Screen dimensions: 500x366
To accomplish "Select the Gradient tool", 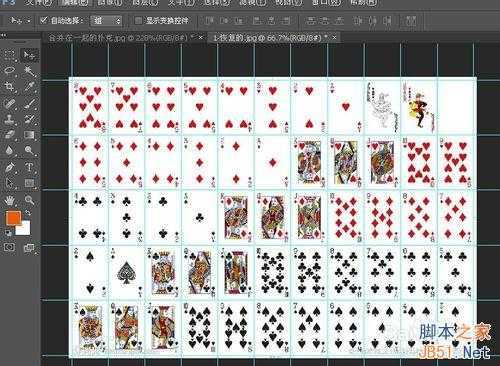I will click(x=29, y=135).
